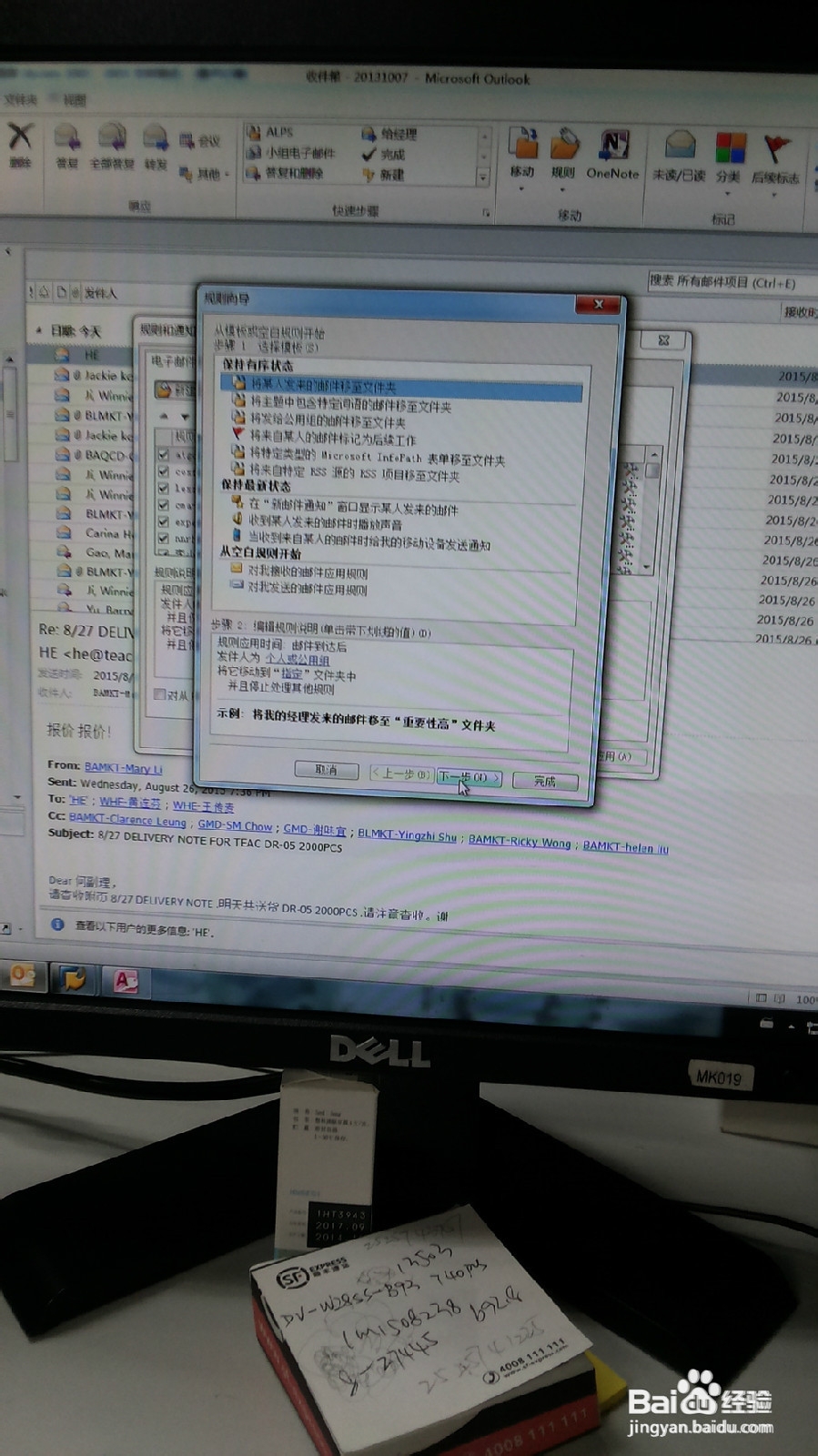Click the 个人或公用组 underlined link
The width and height of the screenshot is (818, 1456).
point(297,659)
